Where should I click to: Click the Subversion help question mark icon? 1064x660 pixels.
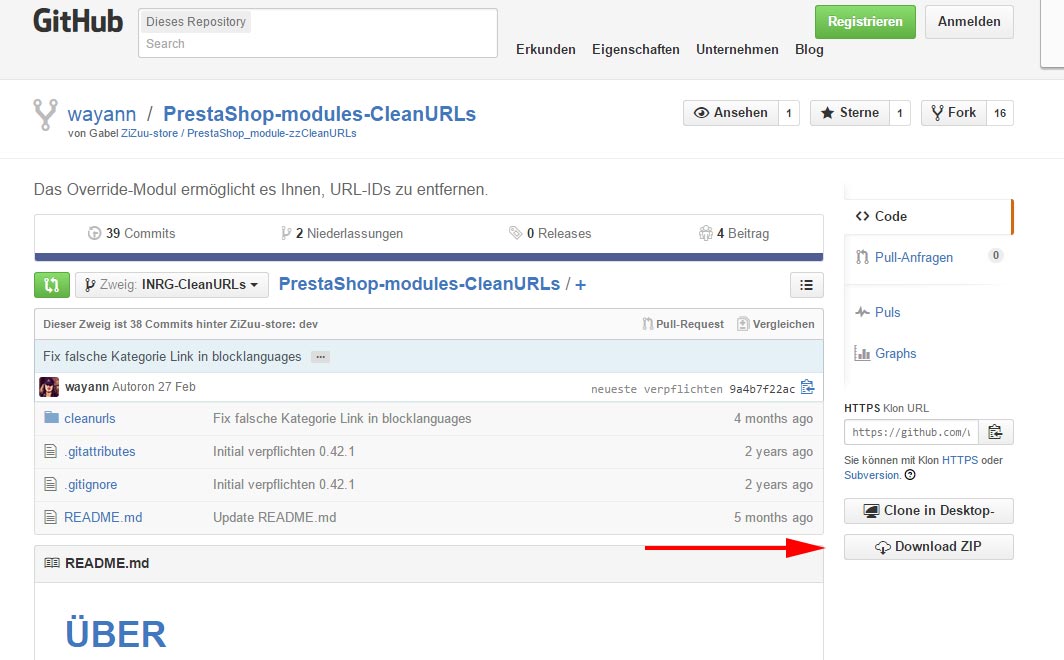click(x=910, y=475)
